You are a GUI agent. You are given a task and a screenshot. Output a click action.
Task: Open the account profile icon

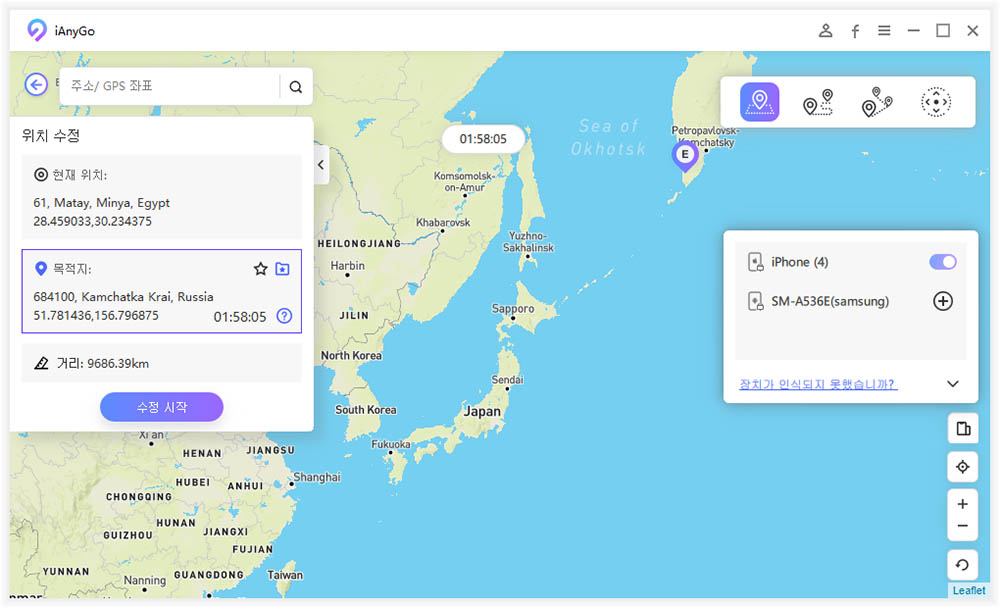pyautogui.click(x=825, y=30)
